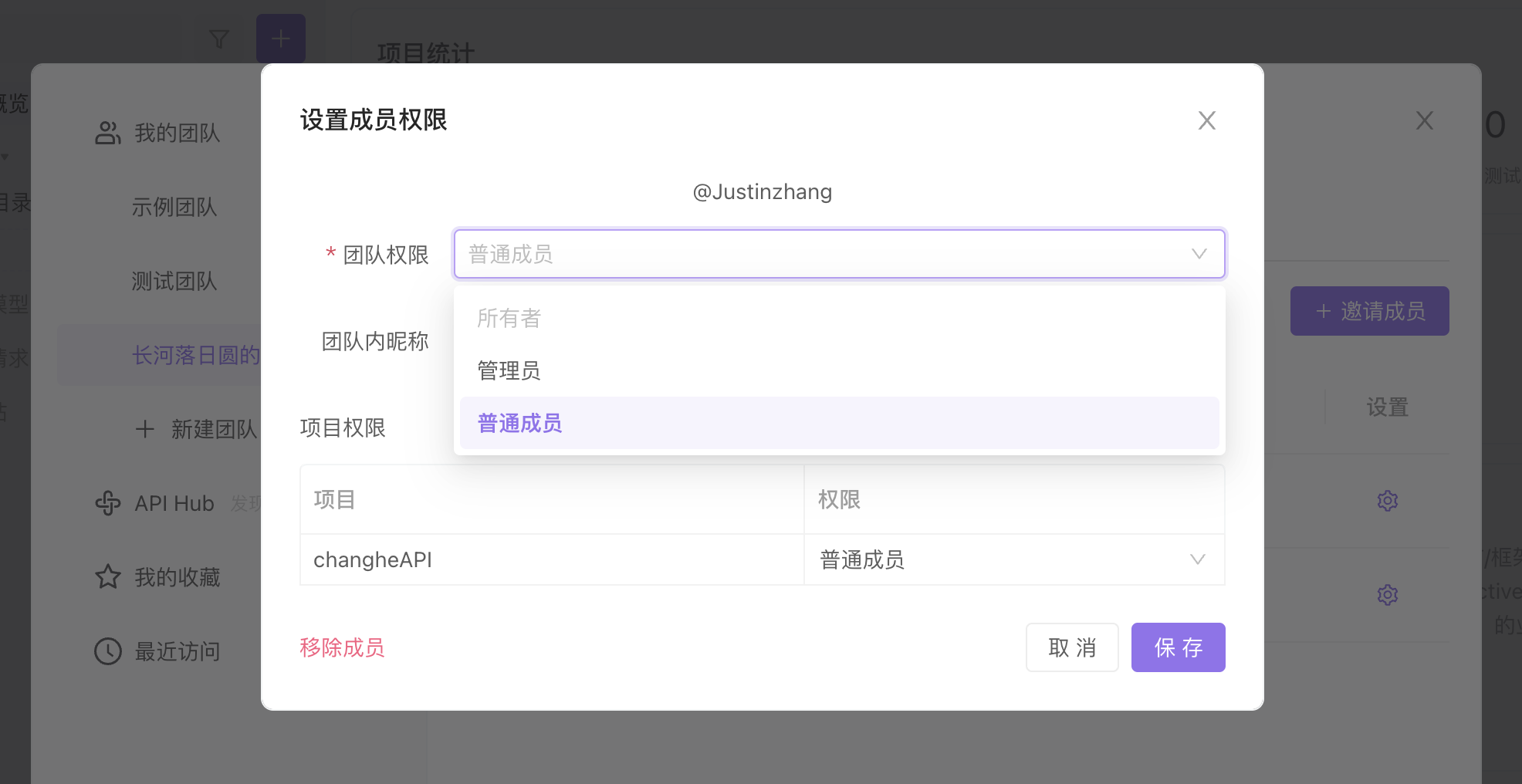
Task: Click the My Team people icon
Action: pyautogui.click(x=108, y=133)
